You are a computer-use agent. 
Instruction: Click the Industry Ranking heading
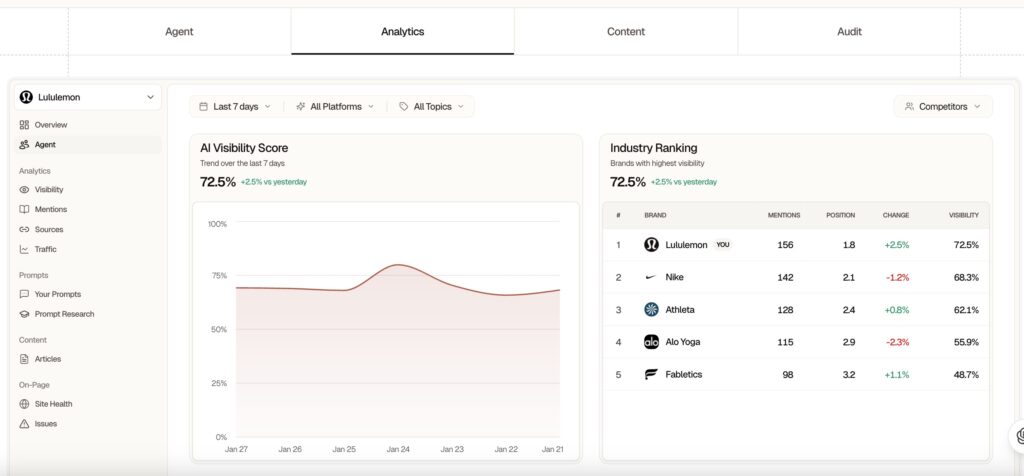point(654,148)
